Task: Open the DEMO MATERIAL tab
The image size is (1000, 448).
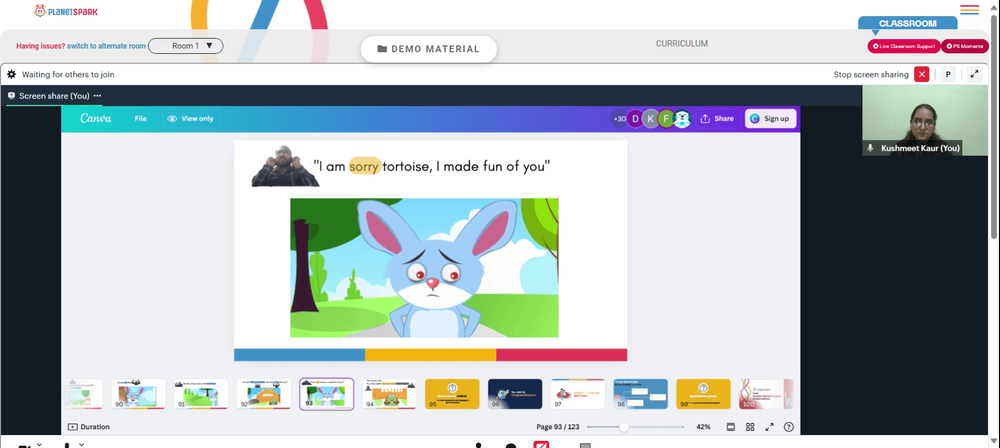Action: [x=429, y=49]
